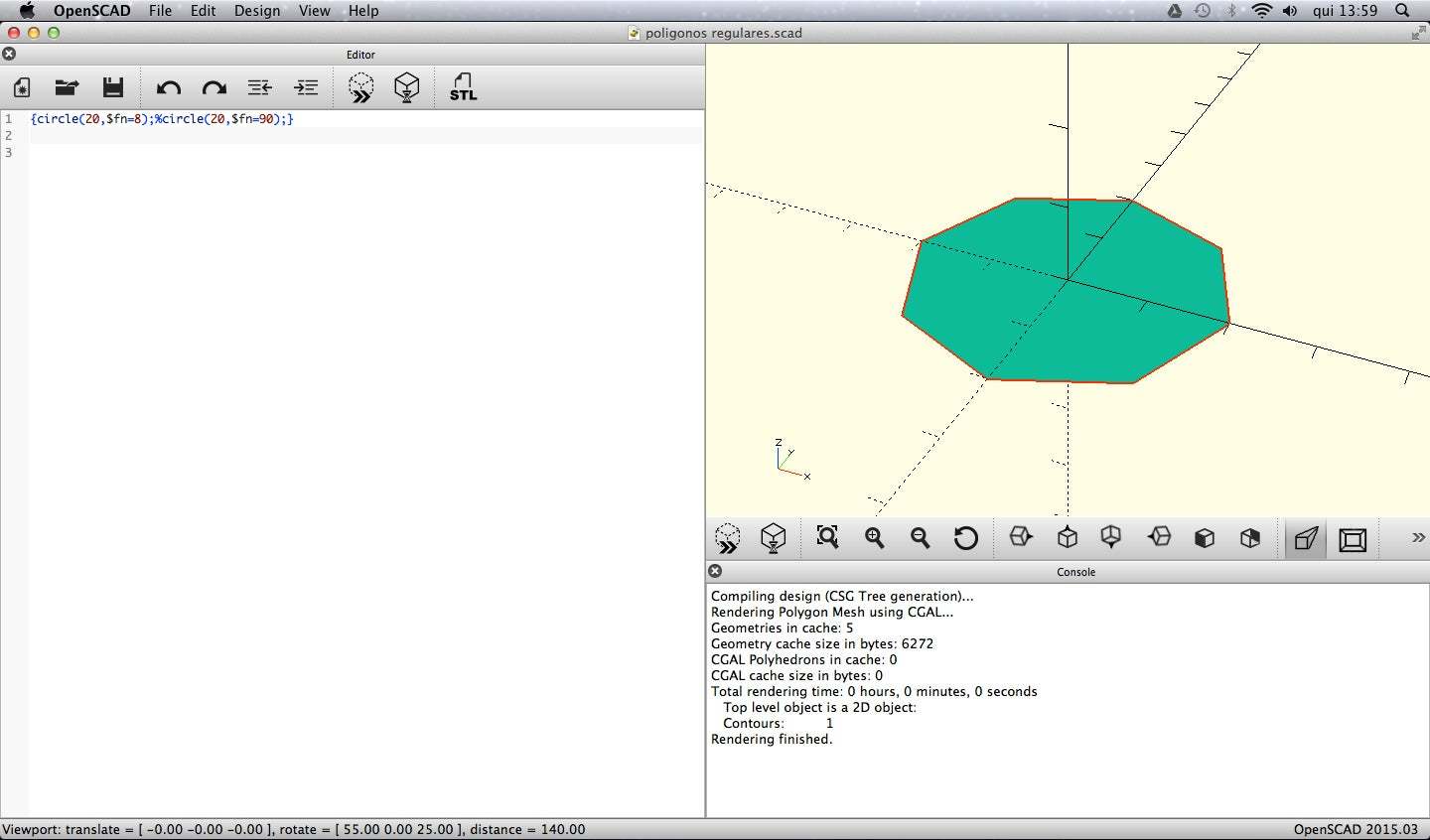Switch to the Right view
1430x840 pixels.
pyautogui.click(x=1021, y=537)
